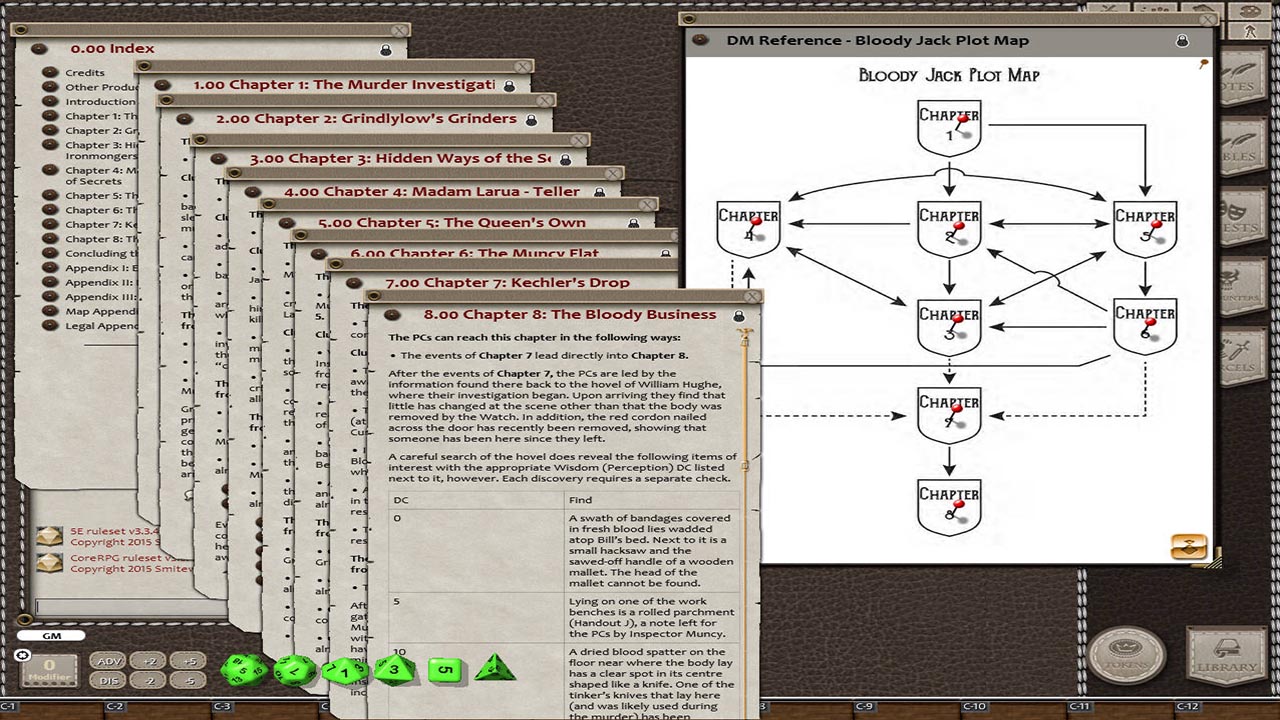This screenshot has height=720, width=1280.
Task: Toggle the ADV advantage button
Action: [108, 661]
